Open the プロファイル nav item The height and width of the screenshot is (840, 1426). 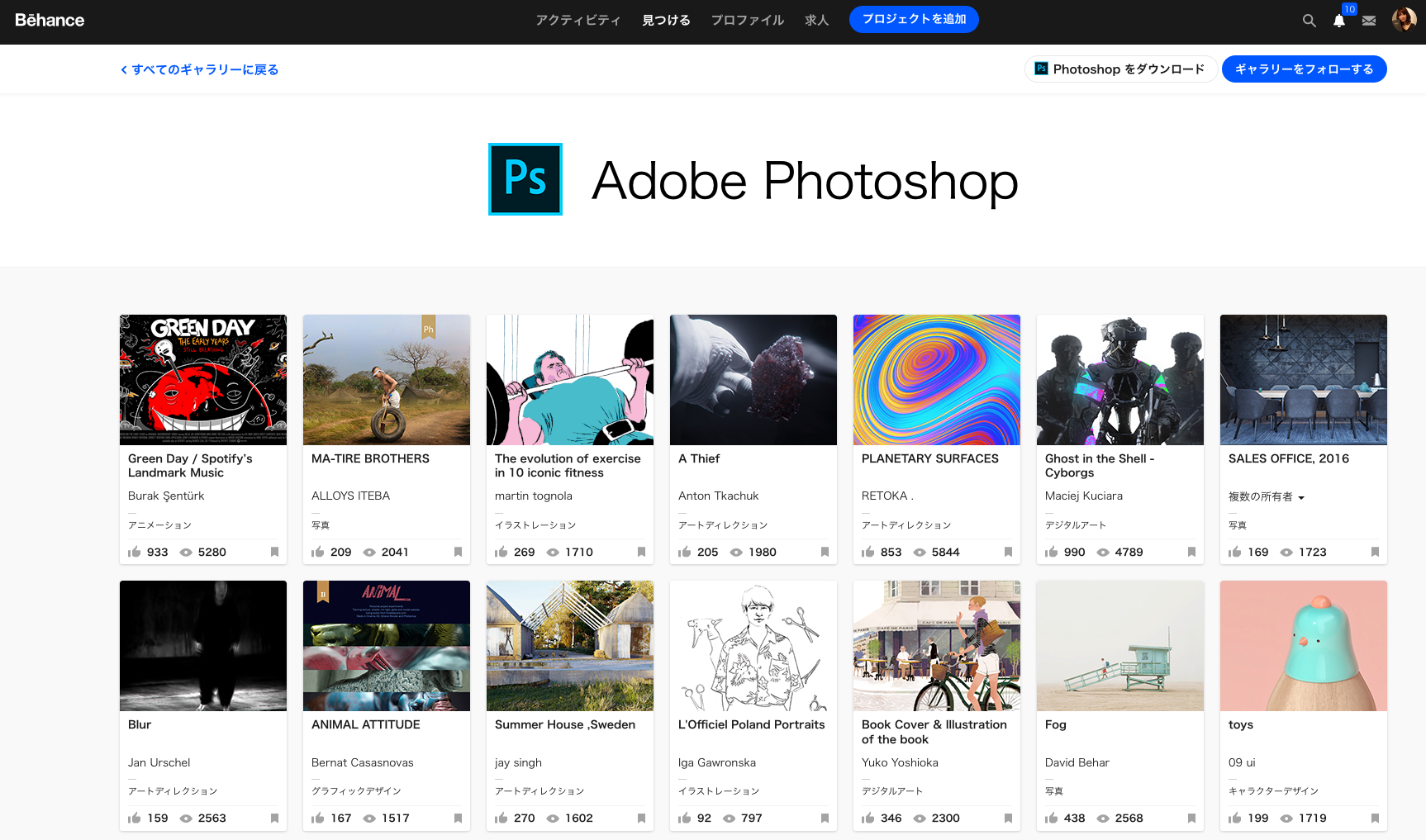(748, 20)
